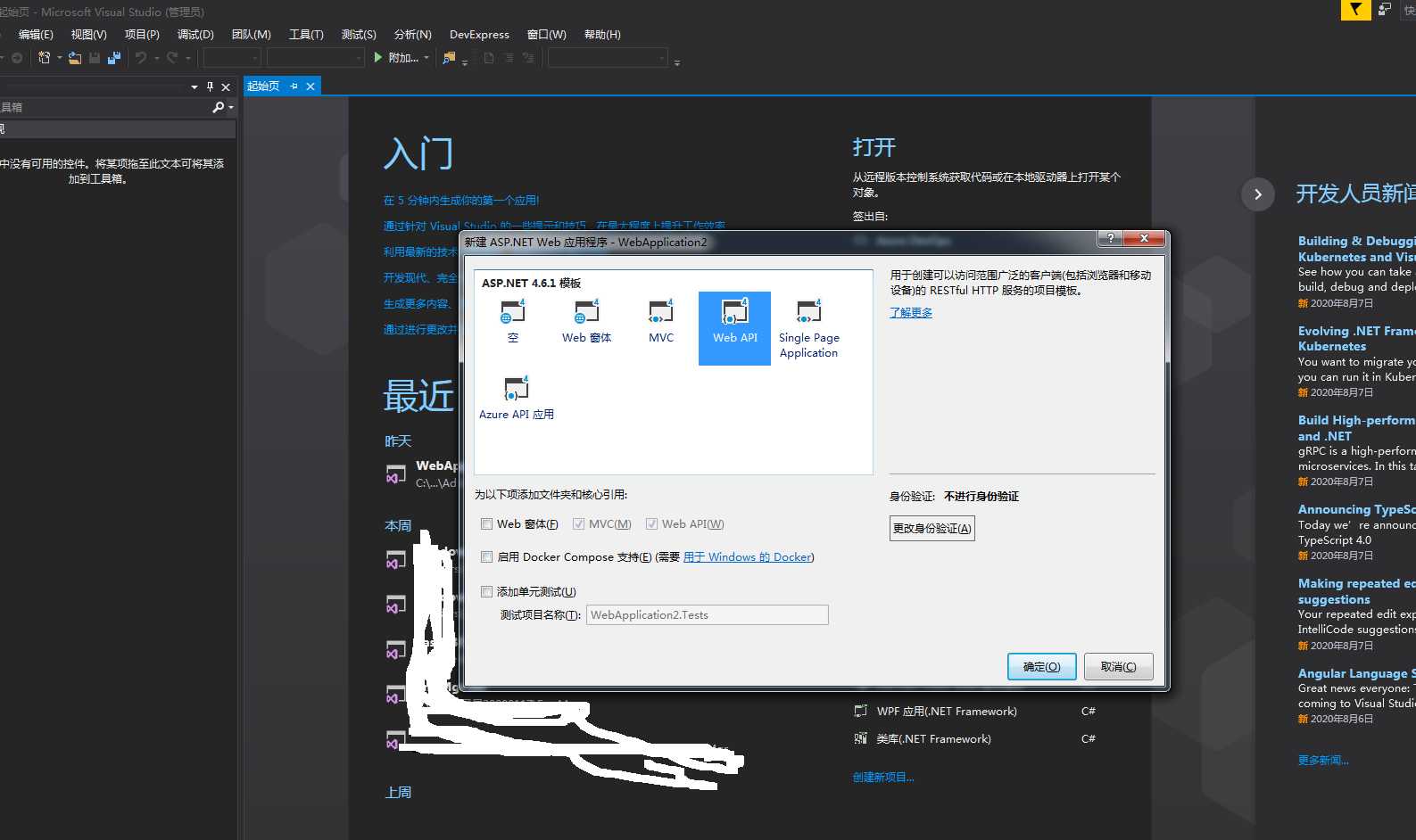This screenshot has width=1416, height=840.
Task: Click the Save All toolbar icon
Action: 114,58
